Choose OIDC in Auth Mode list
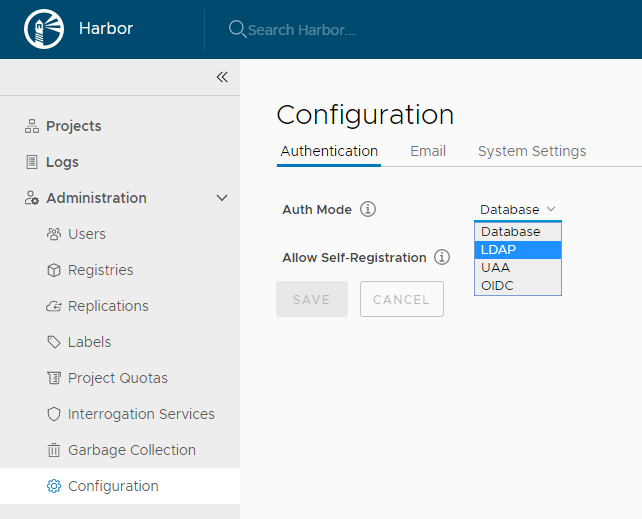This screenshot has width=642, height=519. click(x=518, y=286)
